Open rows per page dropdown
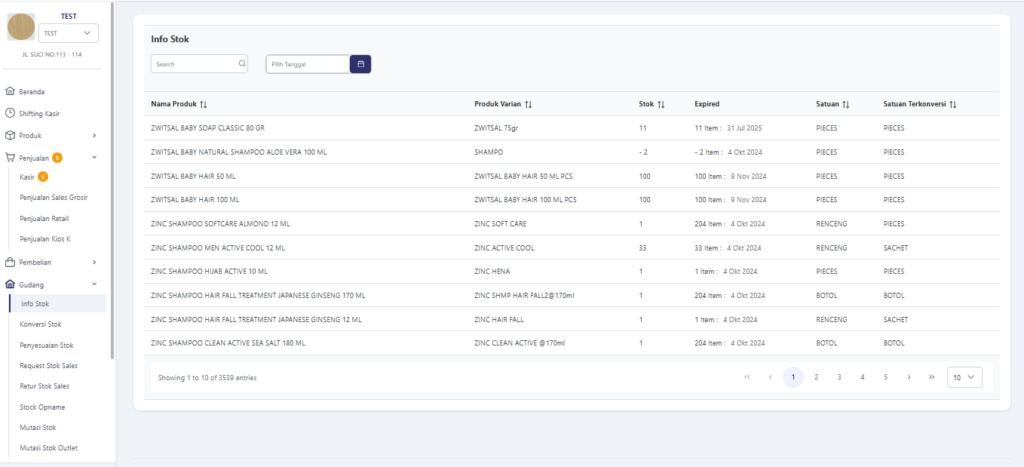1024x467 pixels. [x=965, y=377]
